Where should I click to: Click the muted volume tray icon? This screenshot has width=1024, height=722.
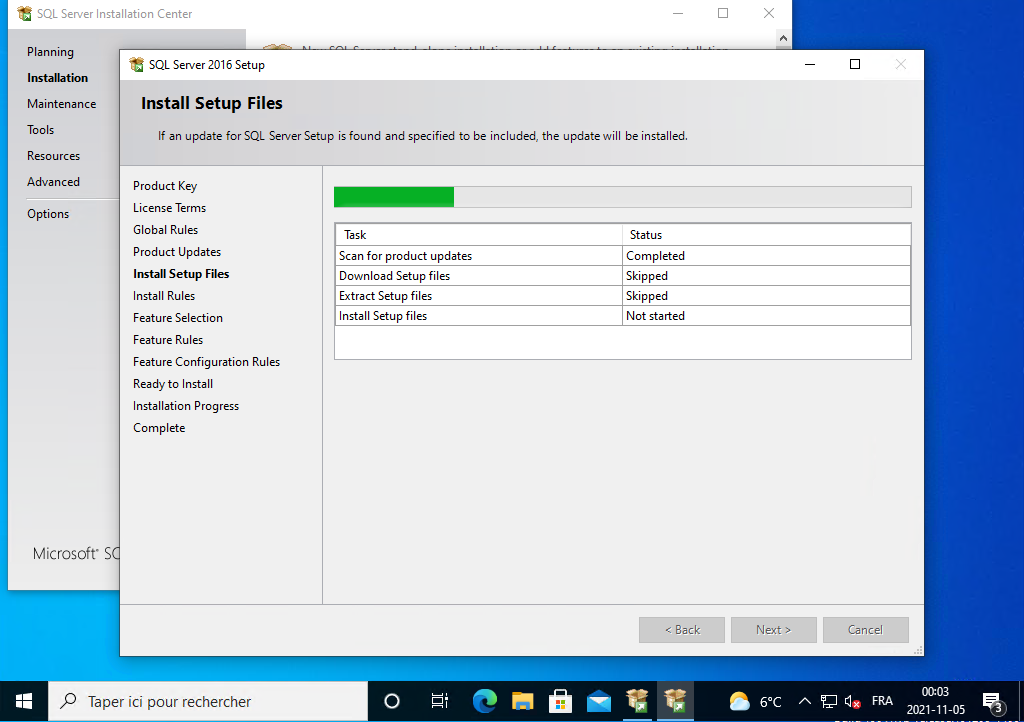pyautogui.click(x=853, y=701)
